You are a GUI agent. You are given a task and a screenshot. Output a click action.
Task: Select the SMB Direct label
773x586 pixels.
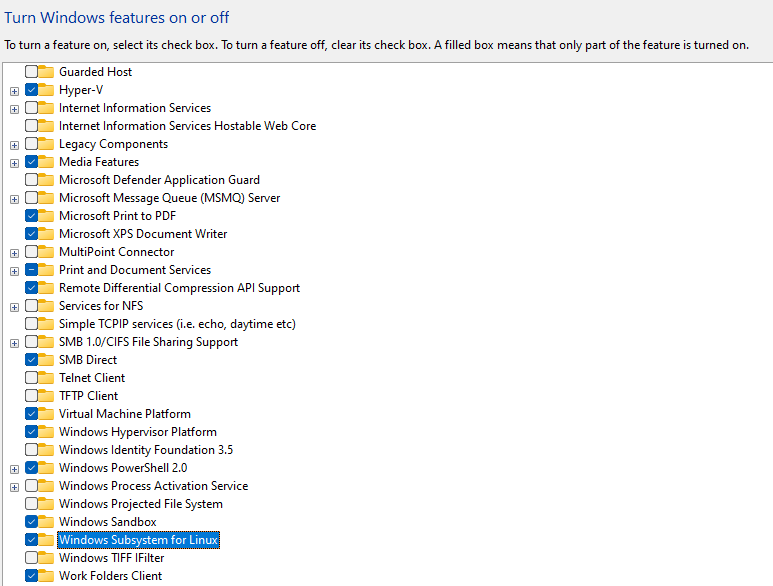[x=88, y=360]
